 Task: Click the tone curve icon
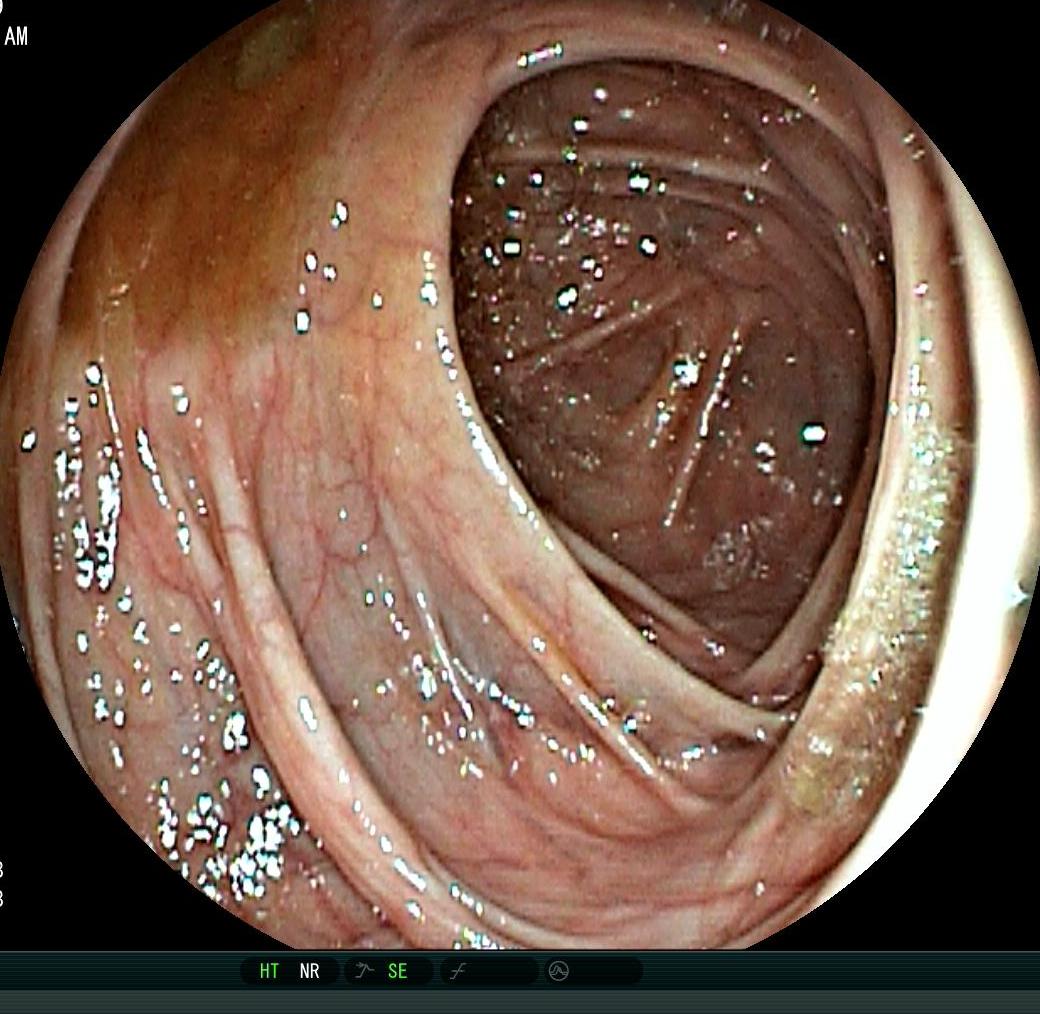(458, 972)
